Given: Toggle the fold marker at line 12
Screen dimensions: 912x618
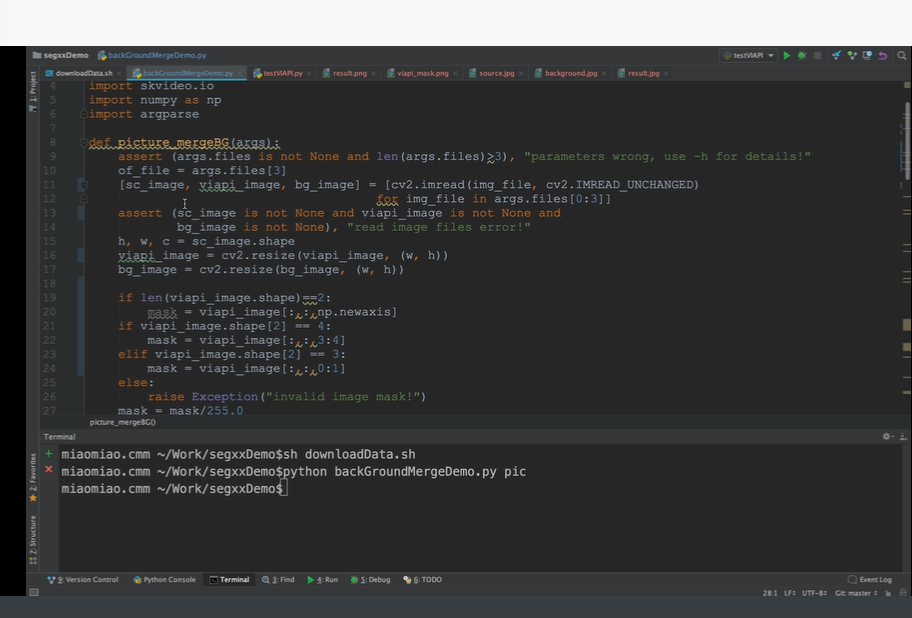Looking at the screenshot, I should 83,199.
